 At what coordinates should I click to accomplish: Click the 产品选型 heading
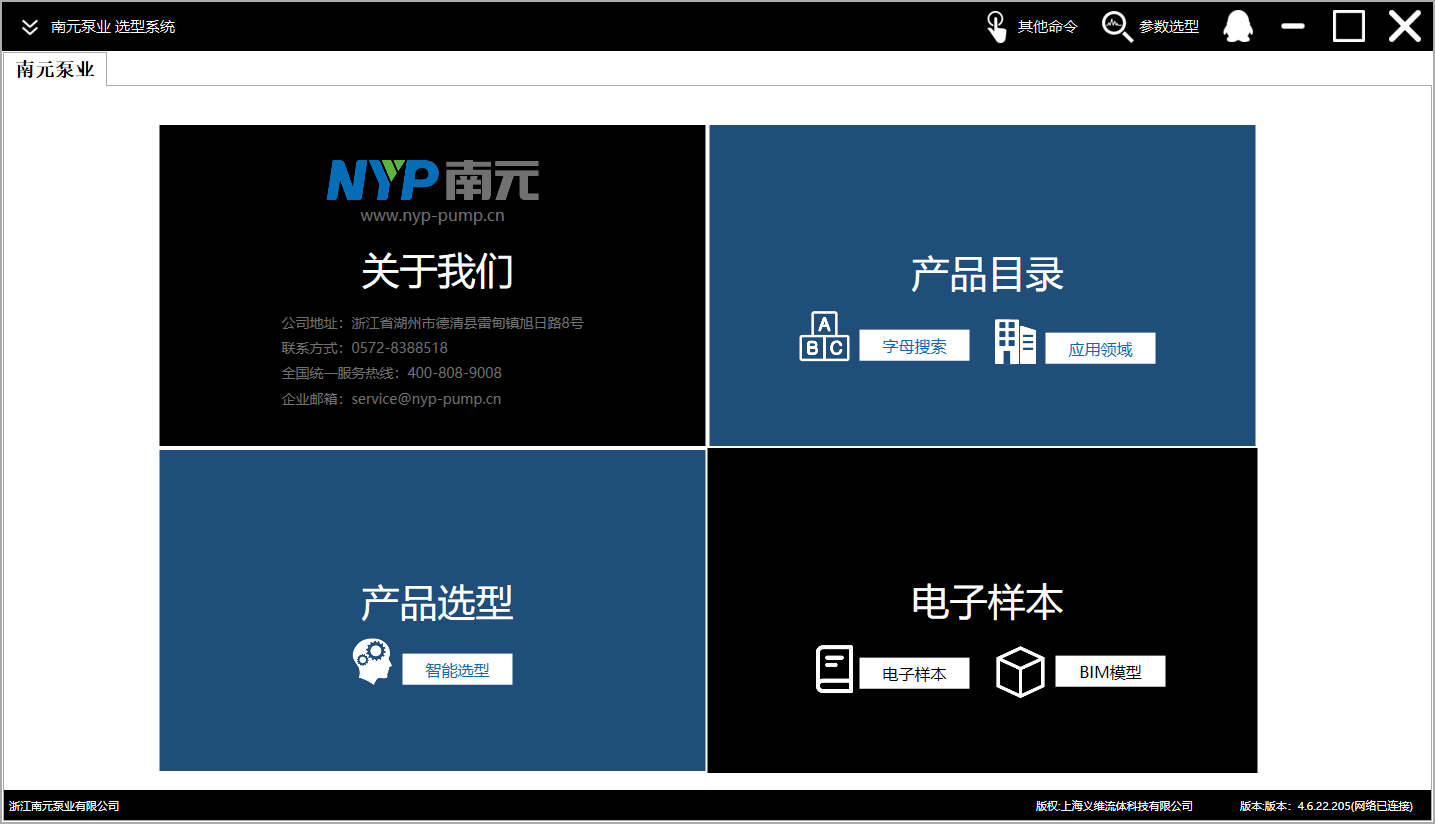[437, 603]
